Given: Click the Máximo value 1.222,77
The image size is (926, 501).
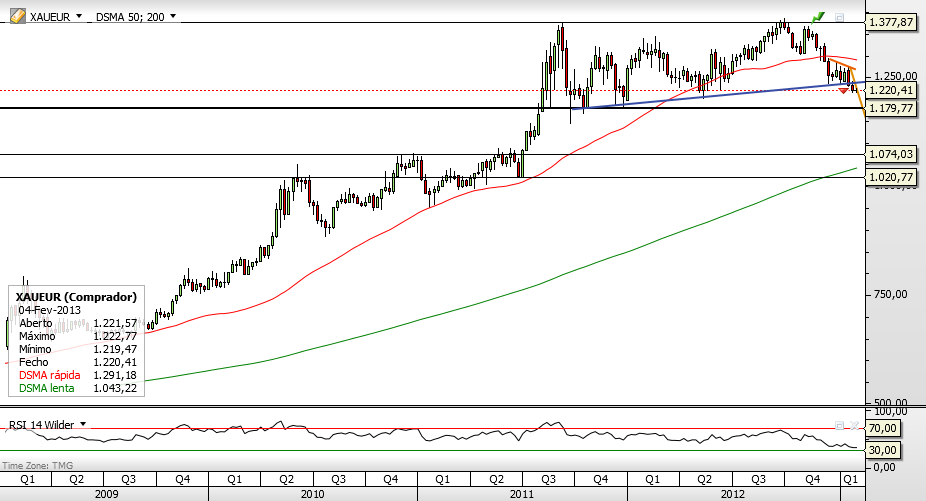Looking at the screenshot, I should (x=115, y=336).
